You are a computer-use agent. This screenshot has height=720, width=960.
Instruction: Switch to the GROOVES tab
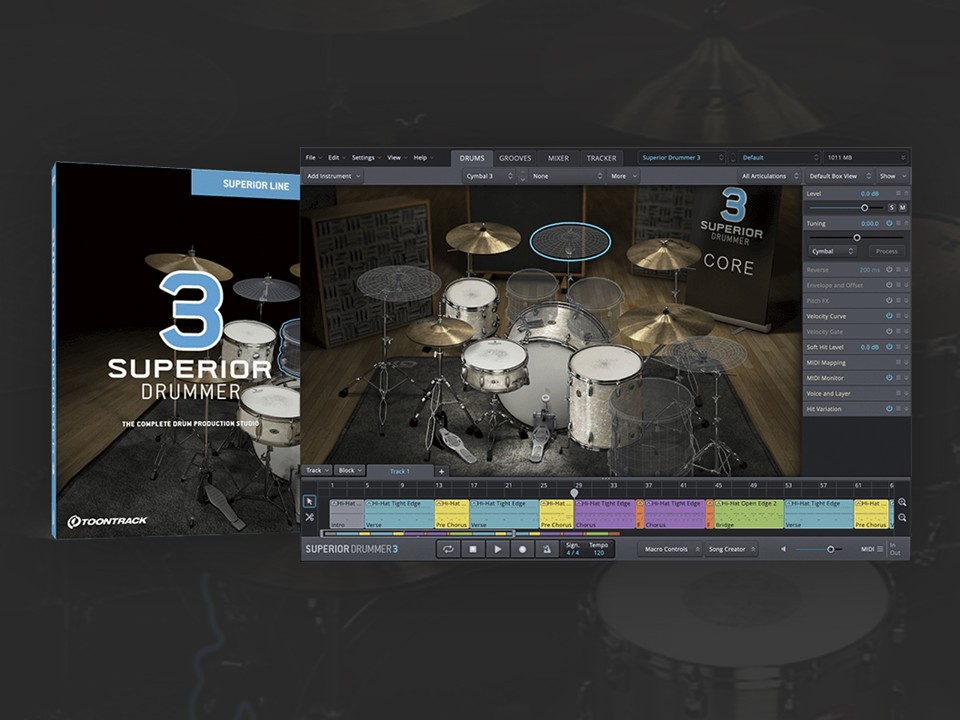click(515, 158)
